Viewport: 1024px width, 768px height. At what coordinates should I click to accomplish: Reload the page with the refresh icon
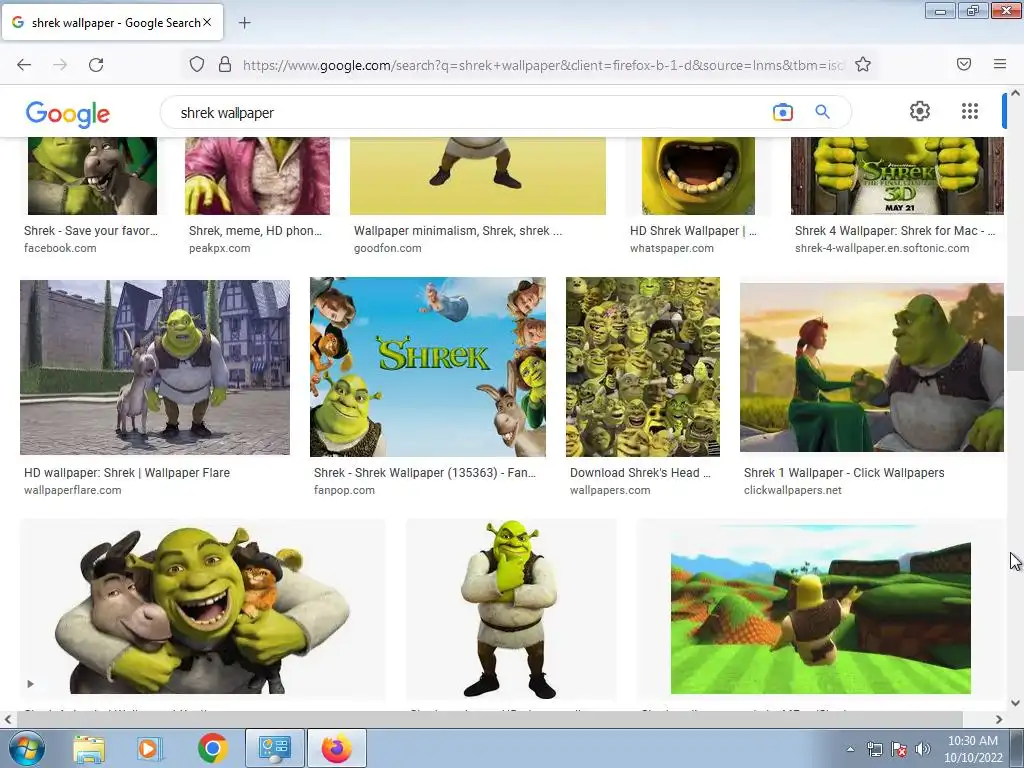pos(96,65)
